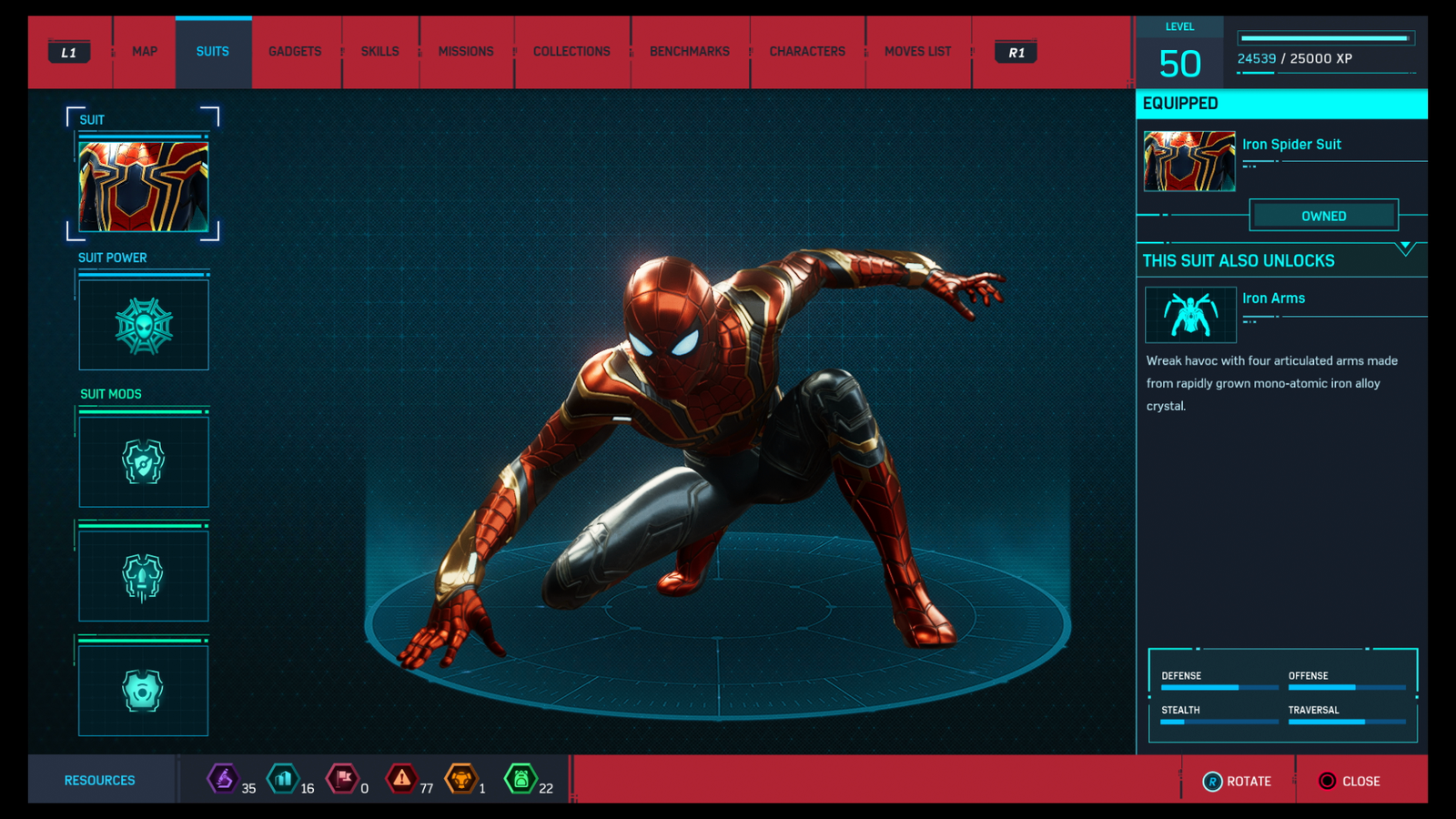Click the Resources label
This screenshot has height=819, width=1456.
pos(100,781)
